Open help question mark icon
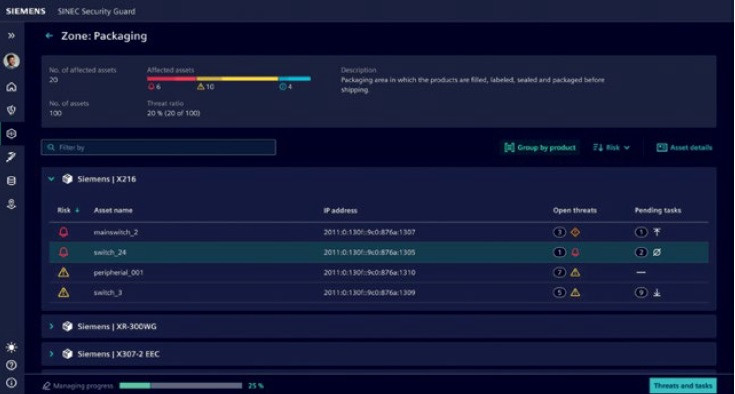The height and width of the screenshot is (394, 735). (11, 365)
